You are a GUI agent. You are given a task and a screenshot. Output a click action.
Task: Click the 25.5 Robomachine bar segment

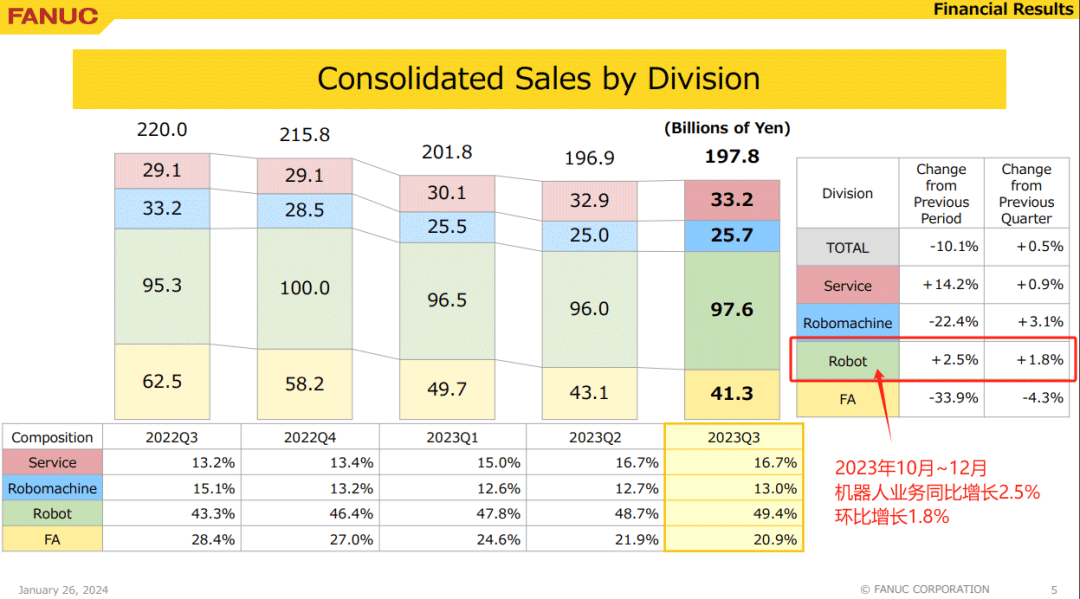click(447, 227)
